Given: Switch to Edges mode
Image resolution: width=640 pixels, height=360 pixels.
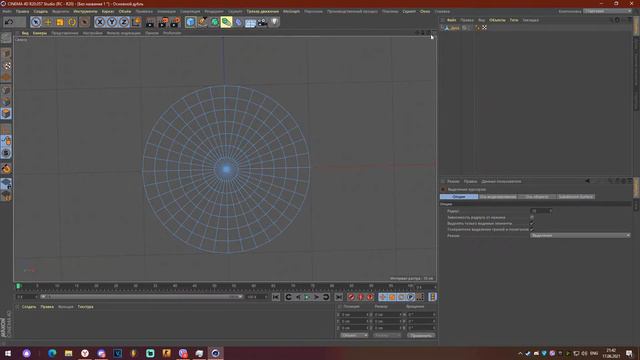Looking at the screenshot, I should (6, 102).
